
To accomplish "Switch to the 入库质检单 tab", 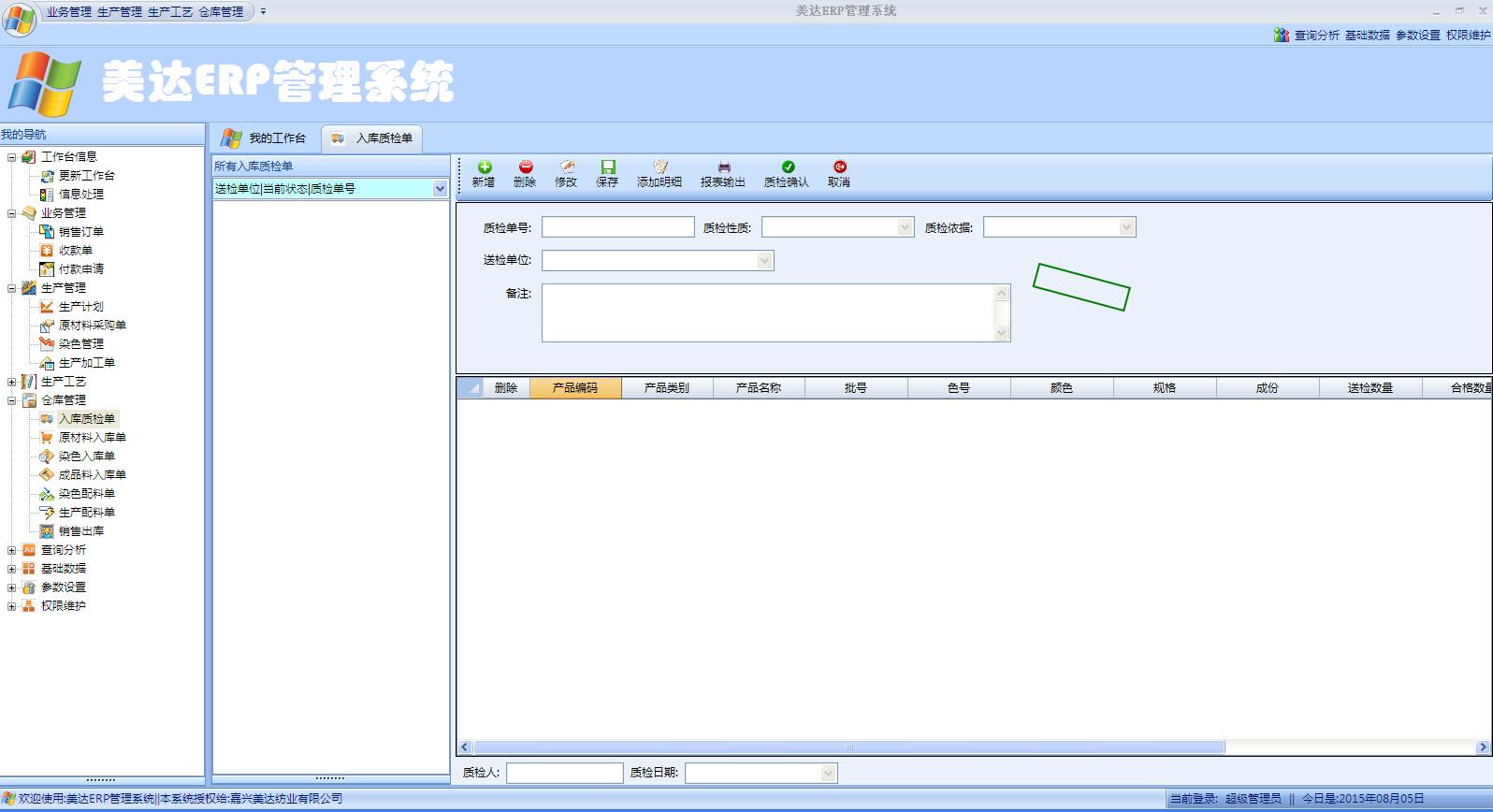I will pyautogui.click(x=372, y=138).
